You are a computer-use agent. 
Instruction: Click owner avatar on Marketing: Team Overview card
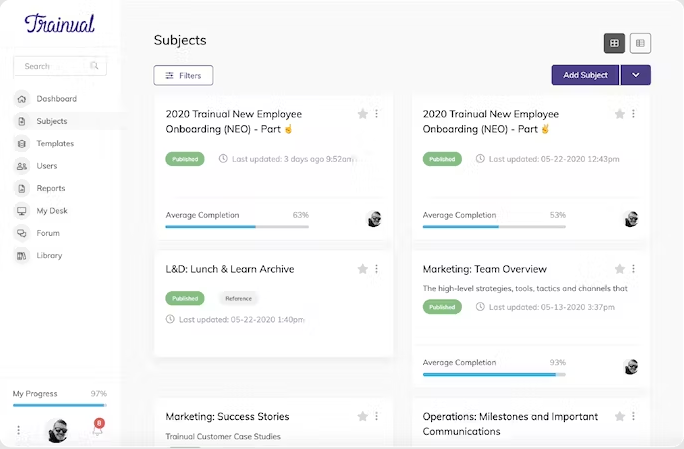630,367
